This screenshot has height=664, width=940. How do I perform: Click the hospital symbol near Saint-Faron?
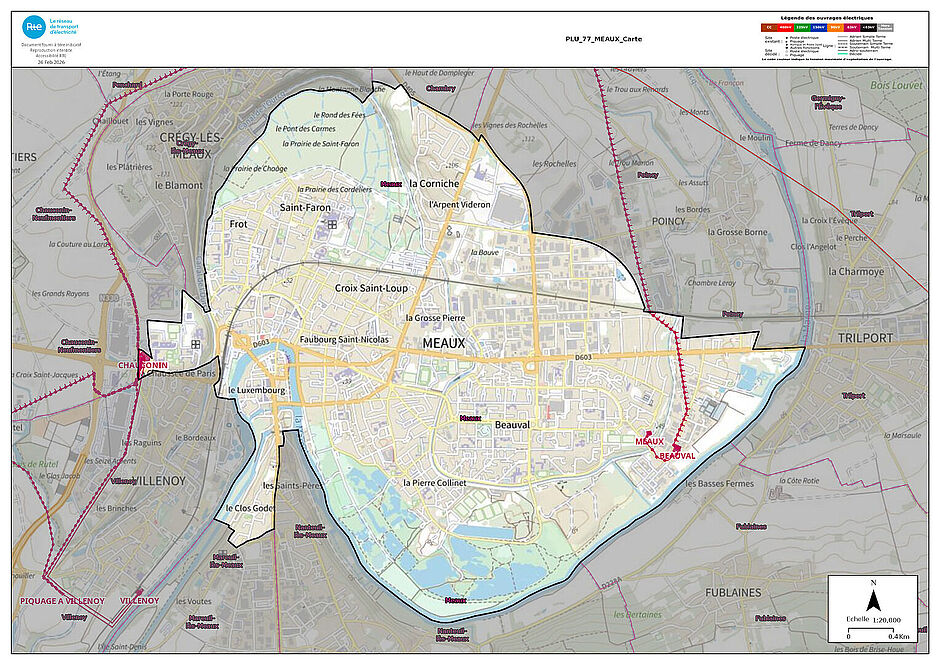tap(332, 225)
